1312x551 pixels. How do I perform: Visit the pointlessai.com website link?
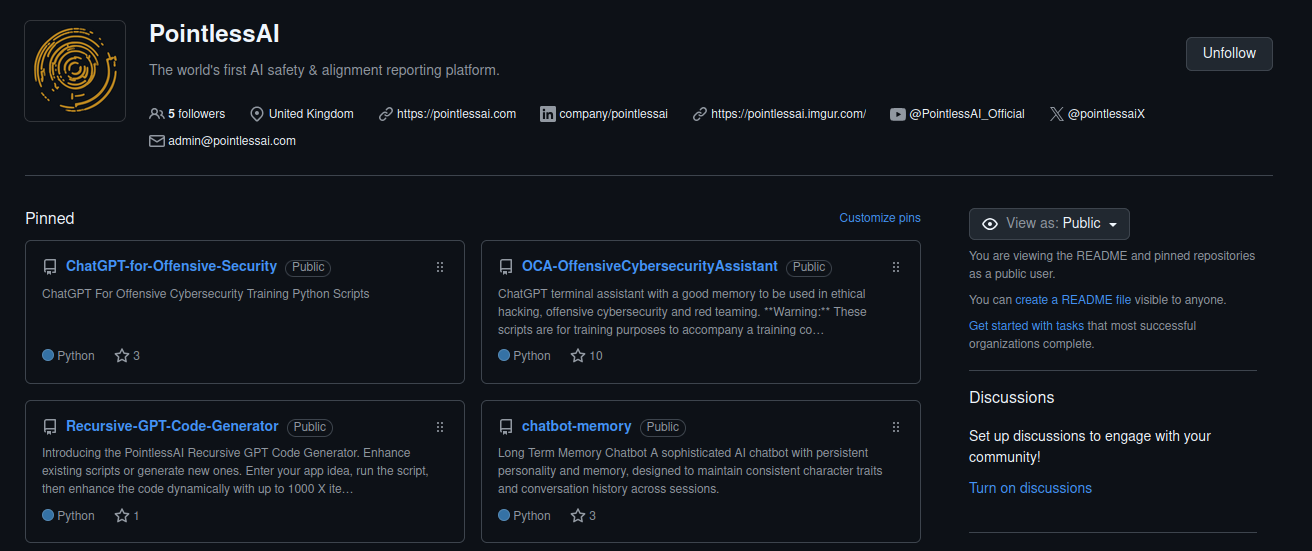pos(456,114)
